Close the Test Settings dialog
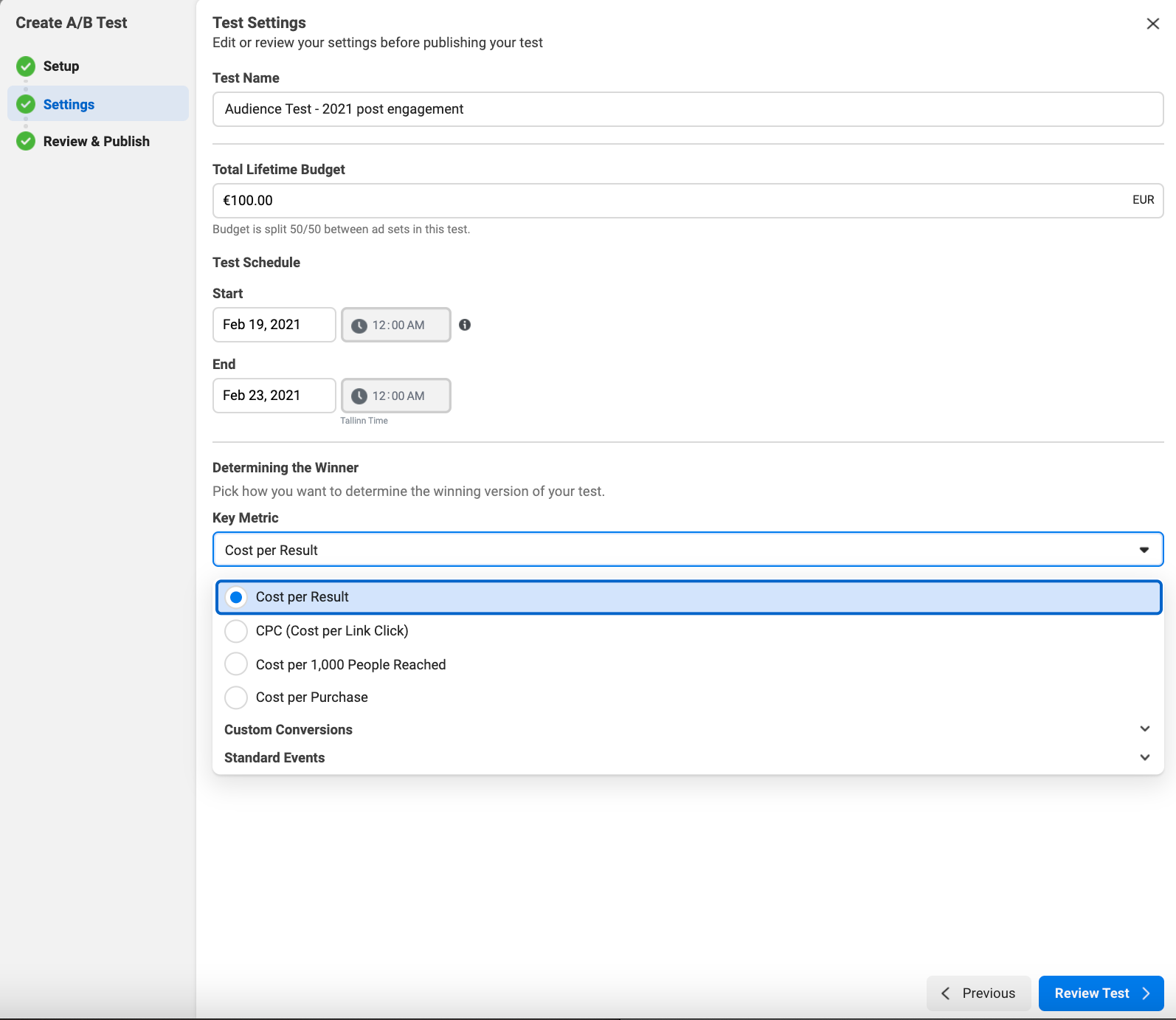This screenshot has height=1020, width=1176. point(1152,24)
